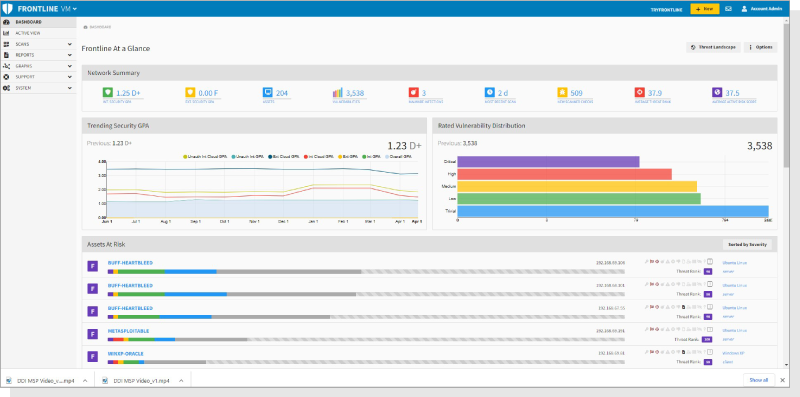The width and height of the screenshot is (800, 397).
Task: Click the Dashboard breadcrumb
Action: coord(97,27)
